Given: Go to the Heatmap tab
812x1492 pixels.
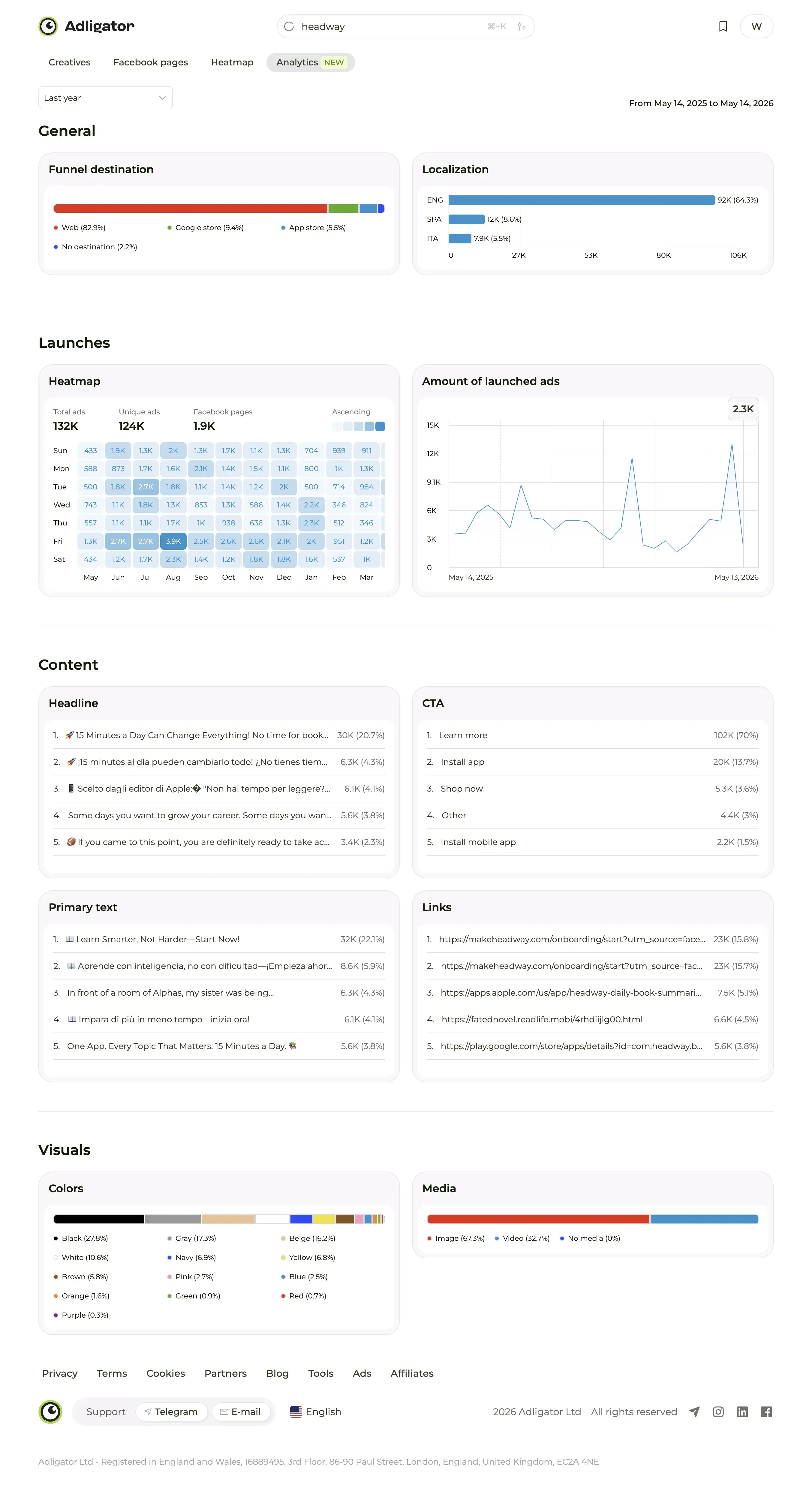Looking at the screenshot, I should tap(232, 62).
